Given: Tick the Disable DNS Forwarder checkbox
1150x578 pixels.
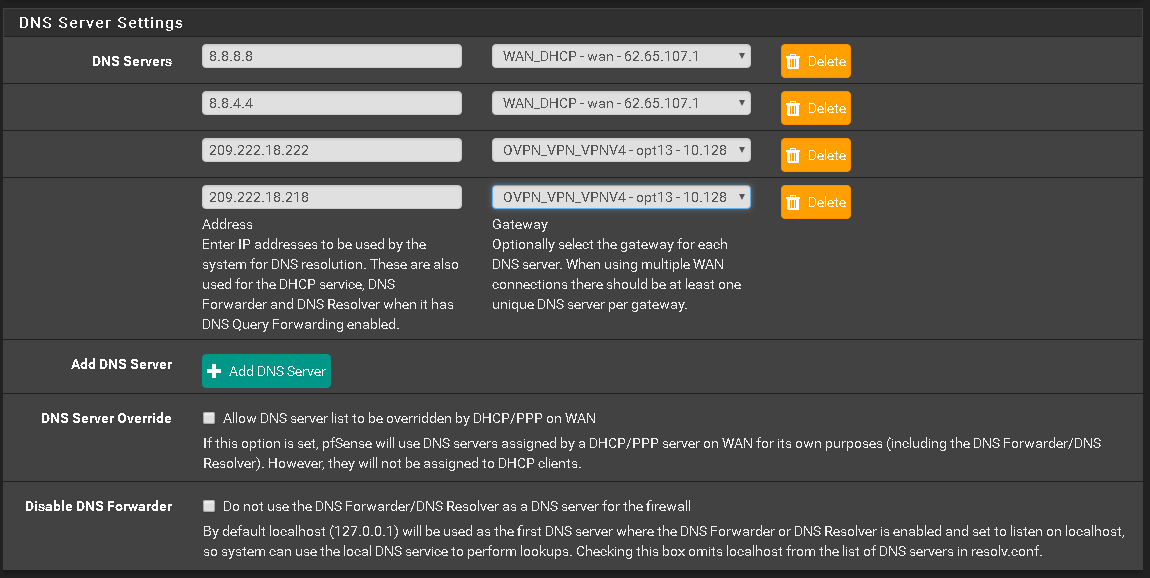Looking at the screenshot, I should 209,506.
